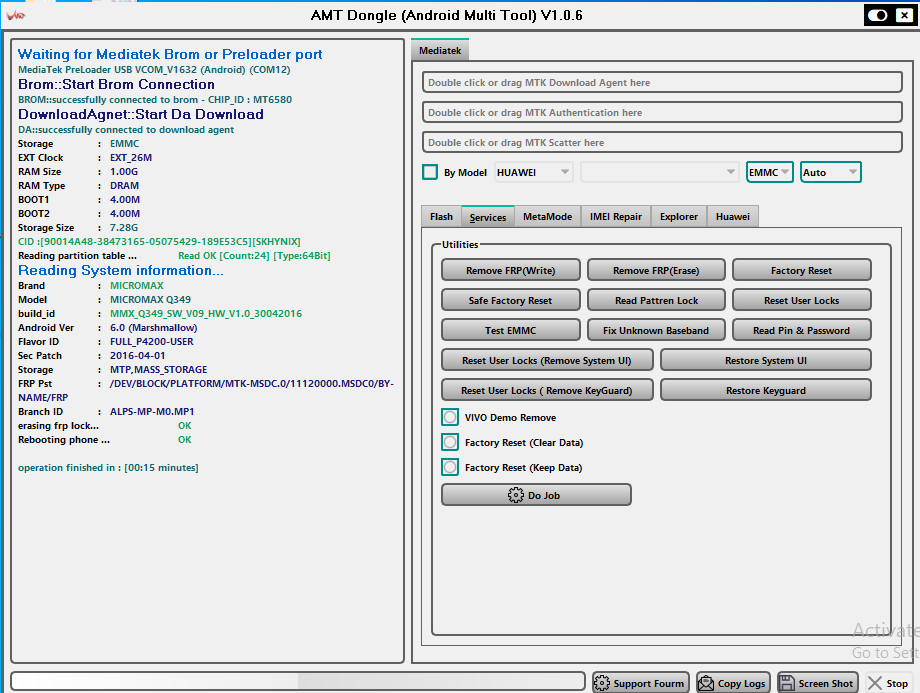Click the operation finished time line

tap(108, 468)
